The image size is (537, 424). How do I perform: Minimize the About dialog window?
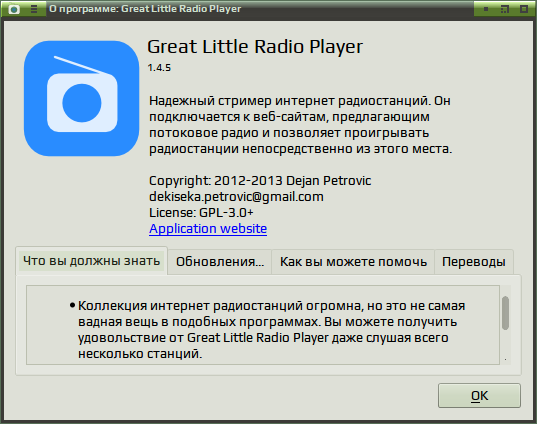click(486, 9)
